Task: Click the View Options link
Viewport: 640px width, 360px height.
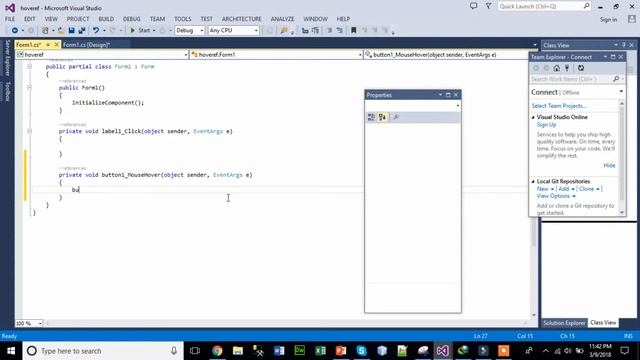Action: (553, 196)
